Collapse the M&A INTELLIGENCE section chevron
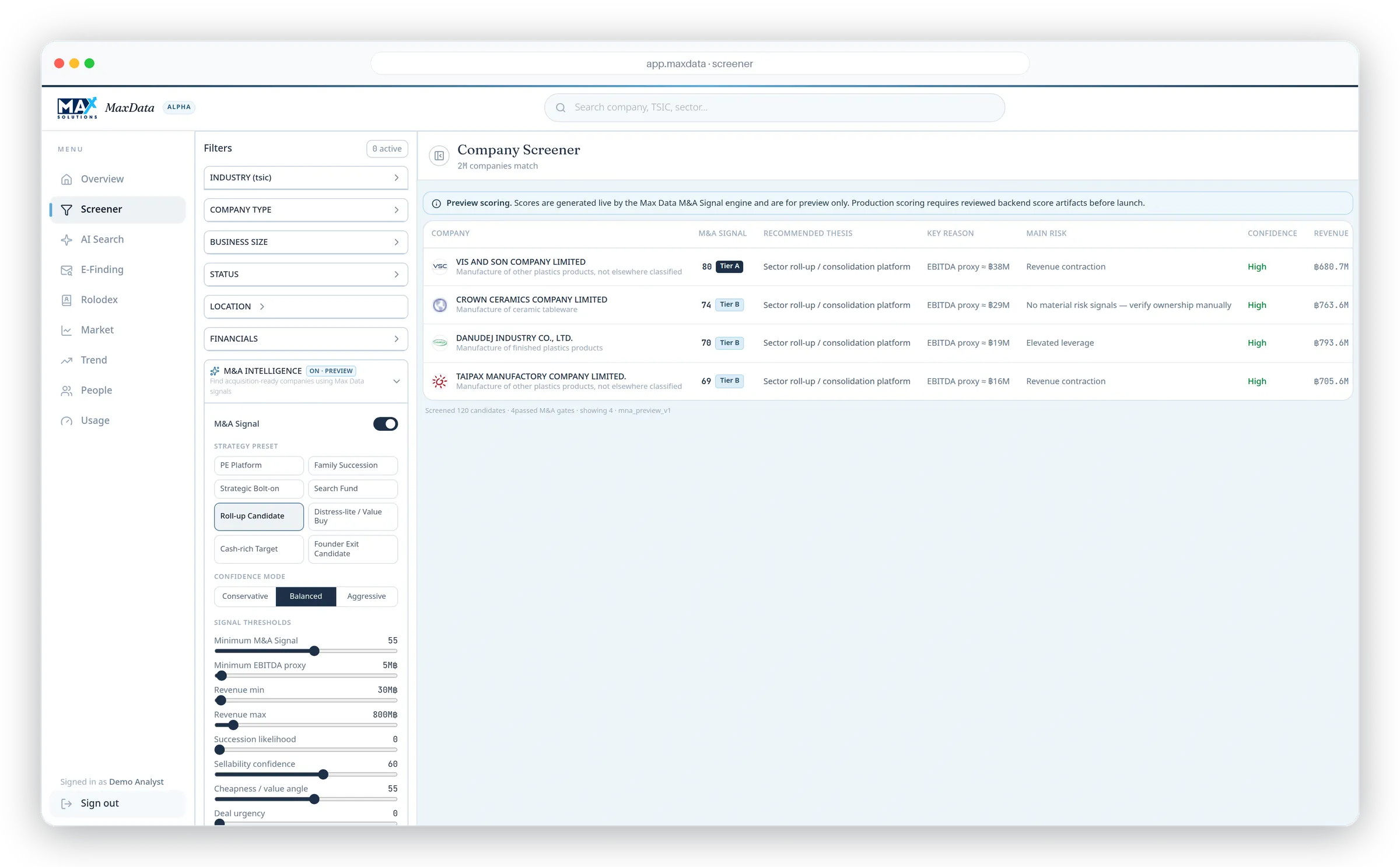The image size is (1400, 867). tap(397, 381)
